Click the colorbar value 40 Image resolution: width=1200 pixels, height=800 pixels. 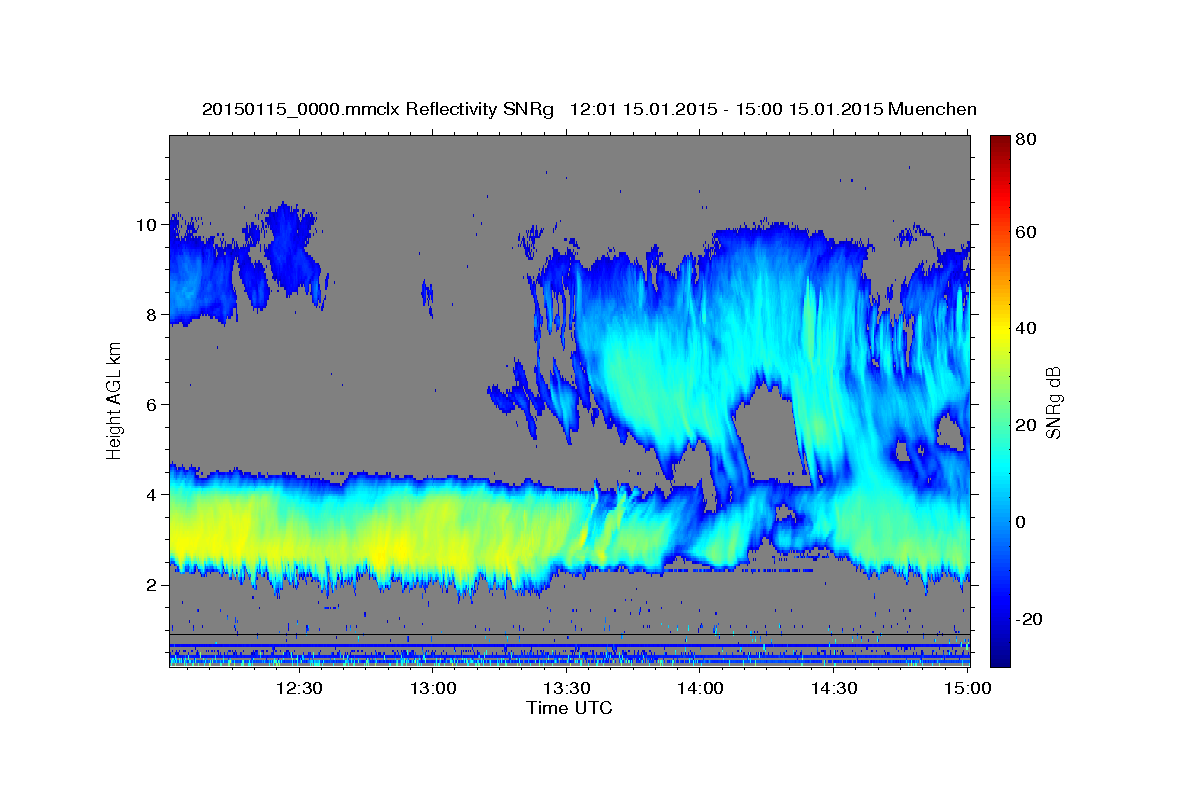pos(1026,328)
